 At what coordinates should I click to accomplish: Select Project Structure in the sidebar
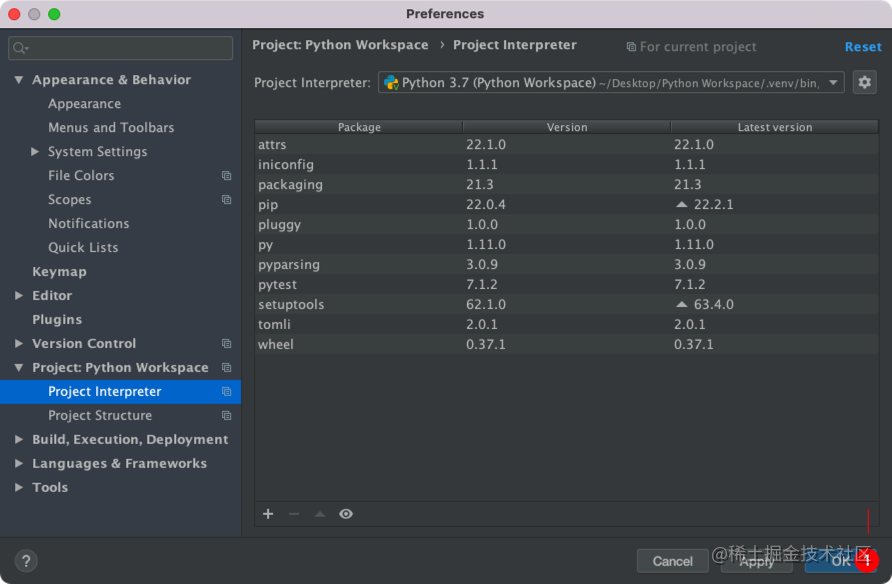tap(100, 415)
